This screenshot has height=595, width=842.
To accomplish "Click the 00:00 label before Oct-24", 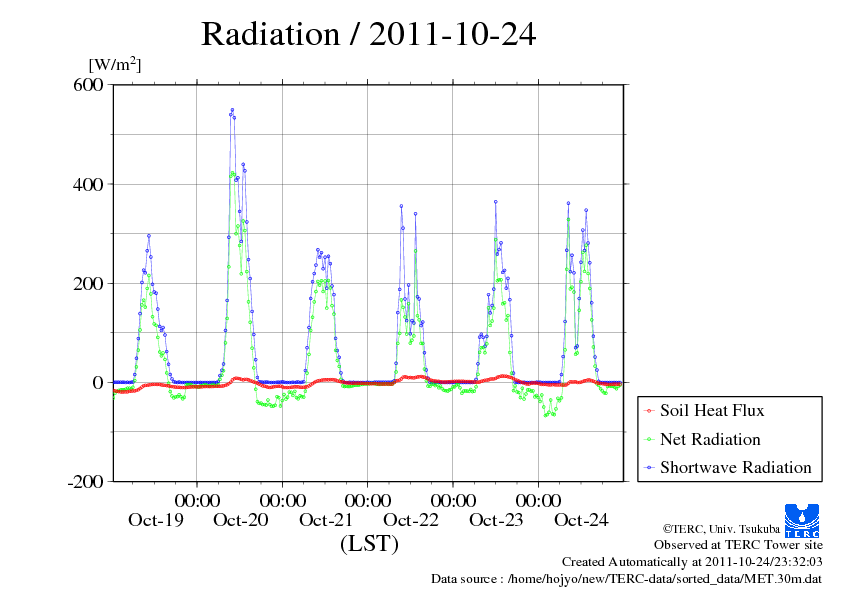I will pos(538,501).
